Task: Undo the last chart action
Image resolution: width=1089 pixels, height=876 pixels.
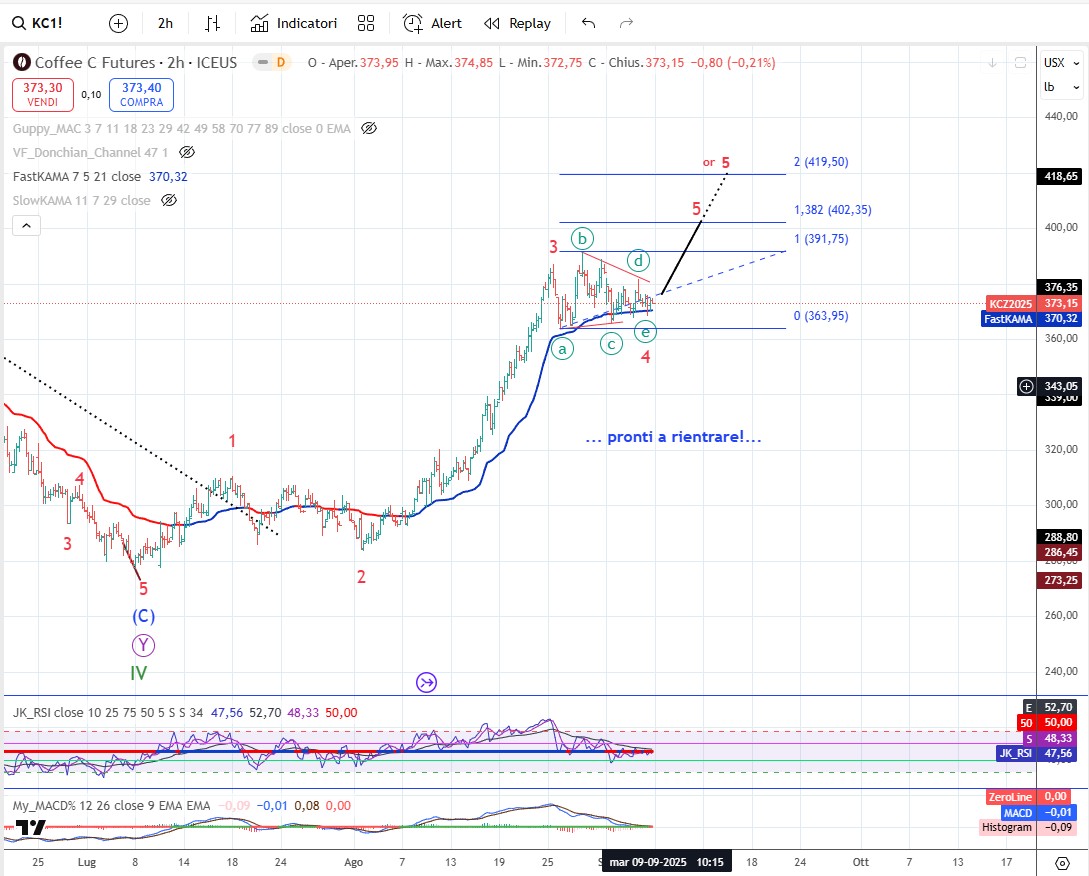Action: click(589, 23)
